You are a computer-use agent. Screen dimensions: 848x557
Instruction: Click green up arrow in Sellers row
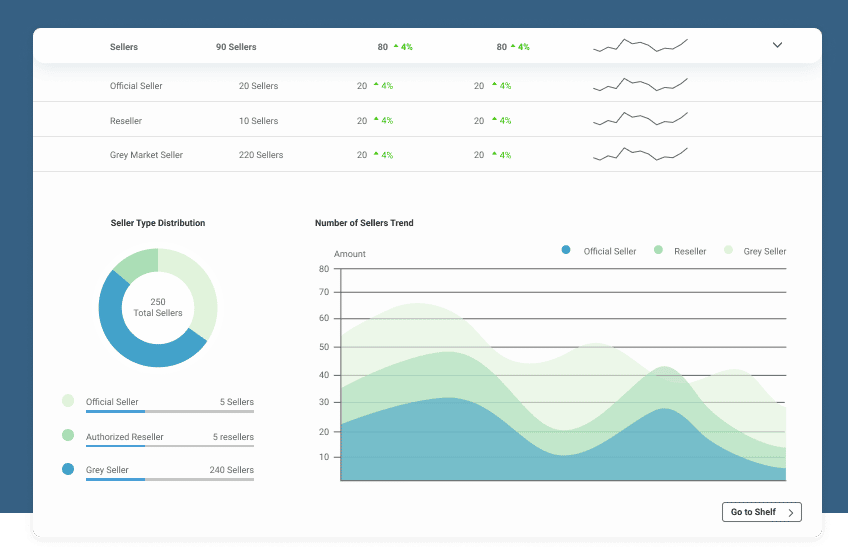pyautogui.click(x=396, y=46)
